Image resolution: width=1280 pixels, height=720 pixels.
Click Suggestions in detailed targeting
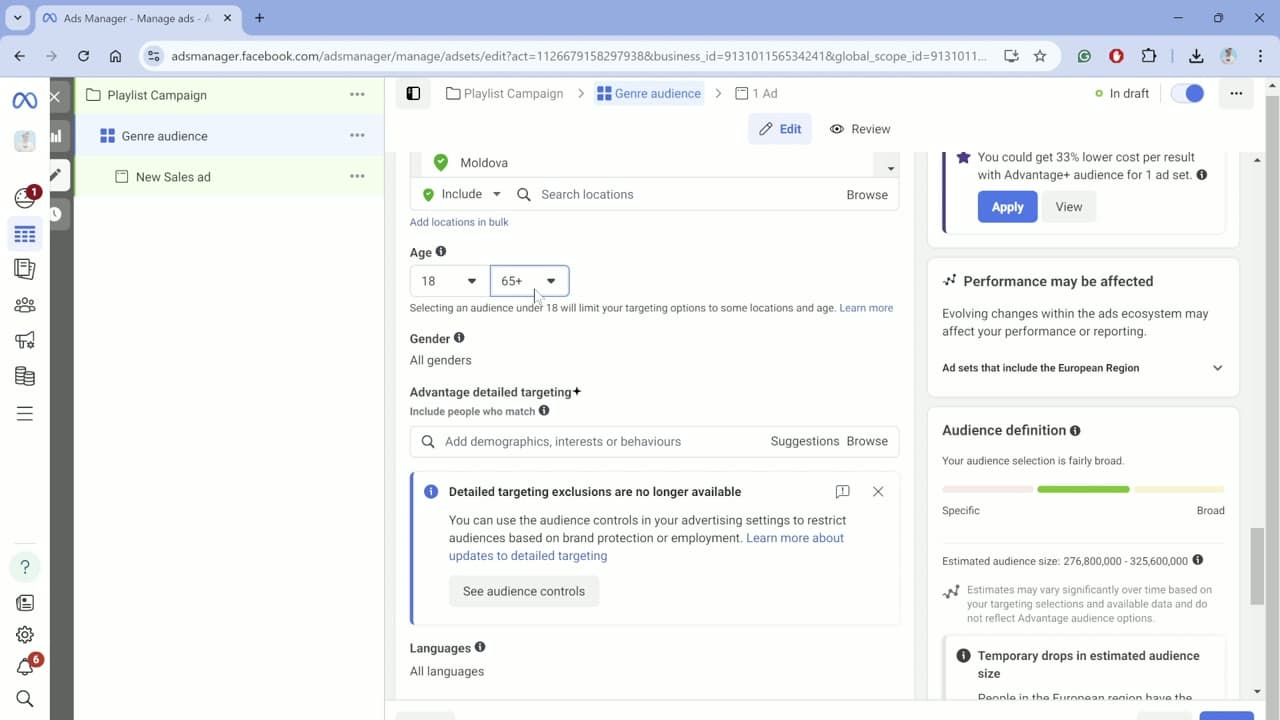point(805,441)
